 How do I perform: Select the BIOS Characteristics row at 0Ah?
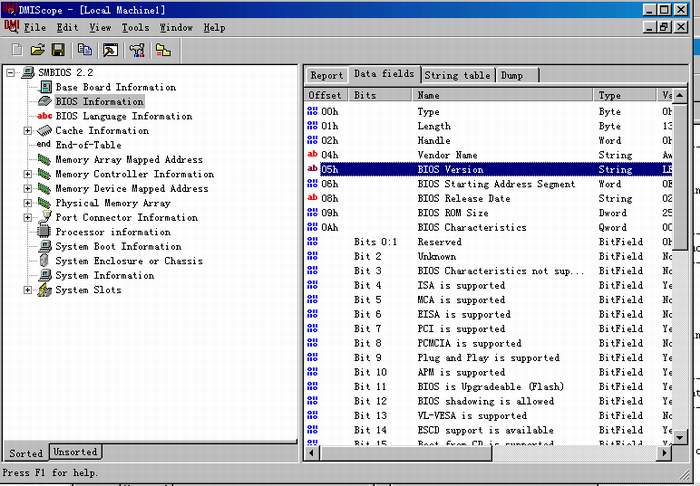489,227
